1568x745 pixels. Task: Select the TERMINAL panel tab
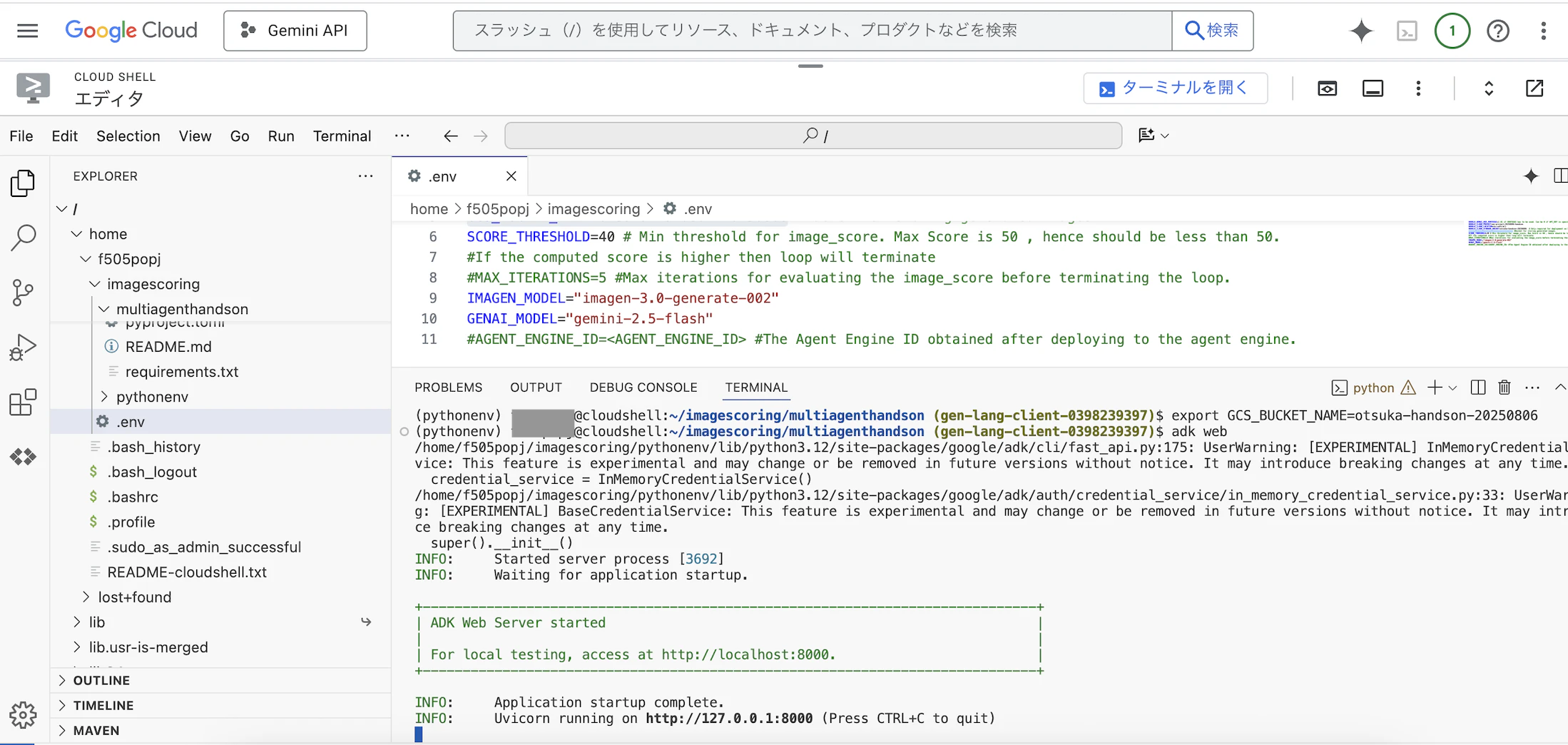pyautogui.click(x=756, y=387)
